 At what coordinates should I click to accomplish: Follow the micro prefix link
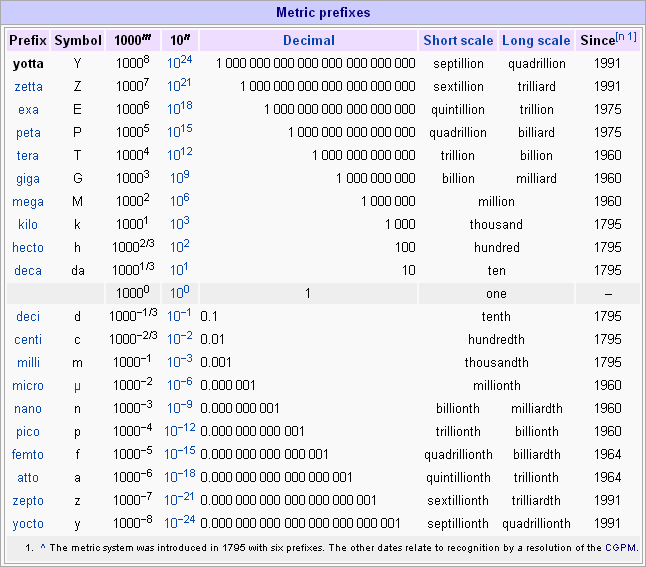28,386
